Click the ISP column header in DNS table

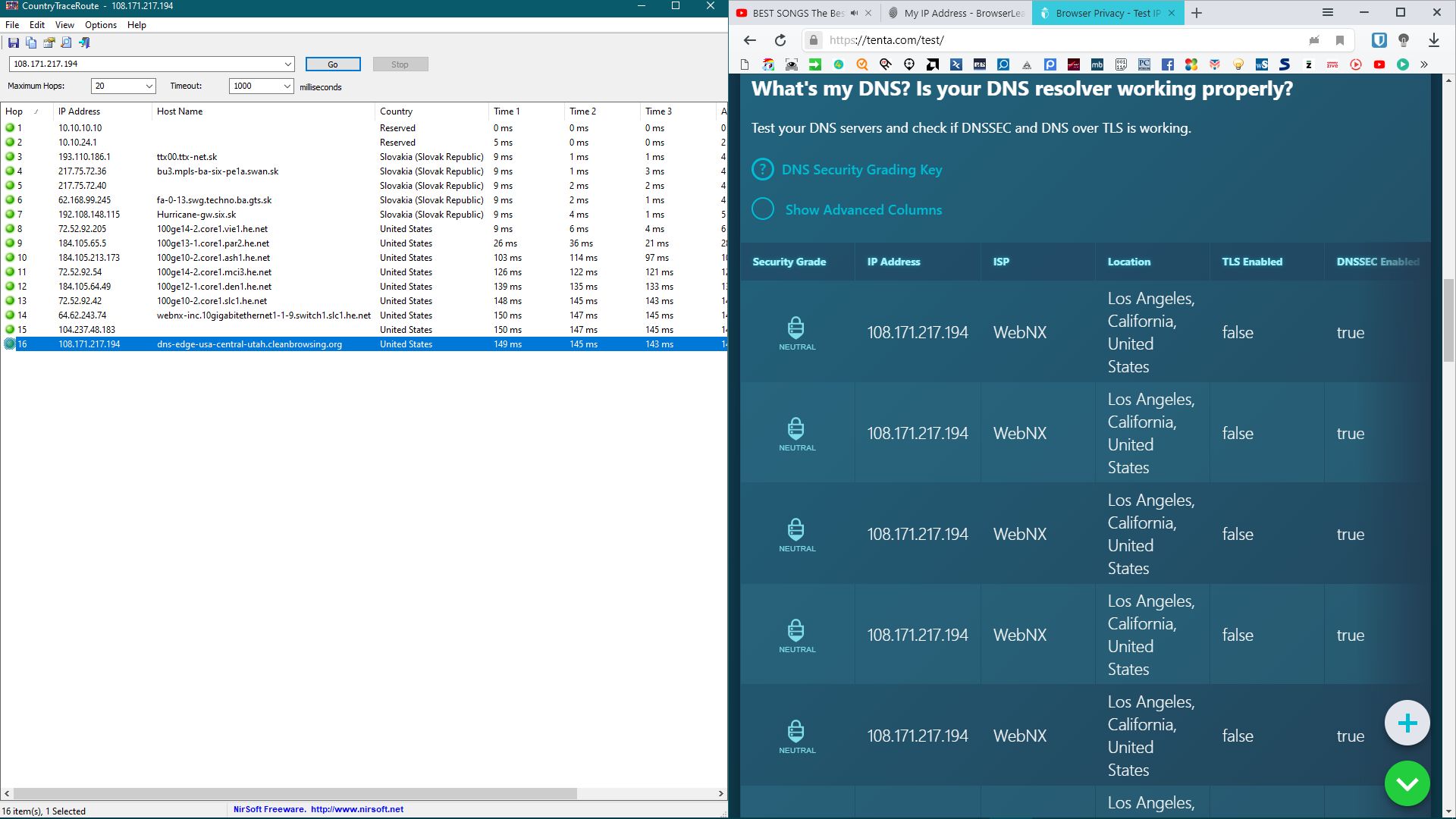coord(1001,262)
